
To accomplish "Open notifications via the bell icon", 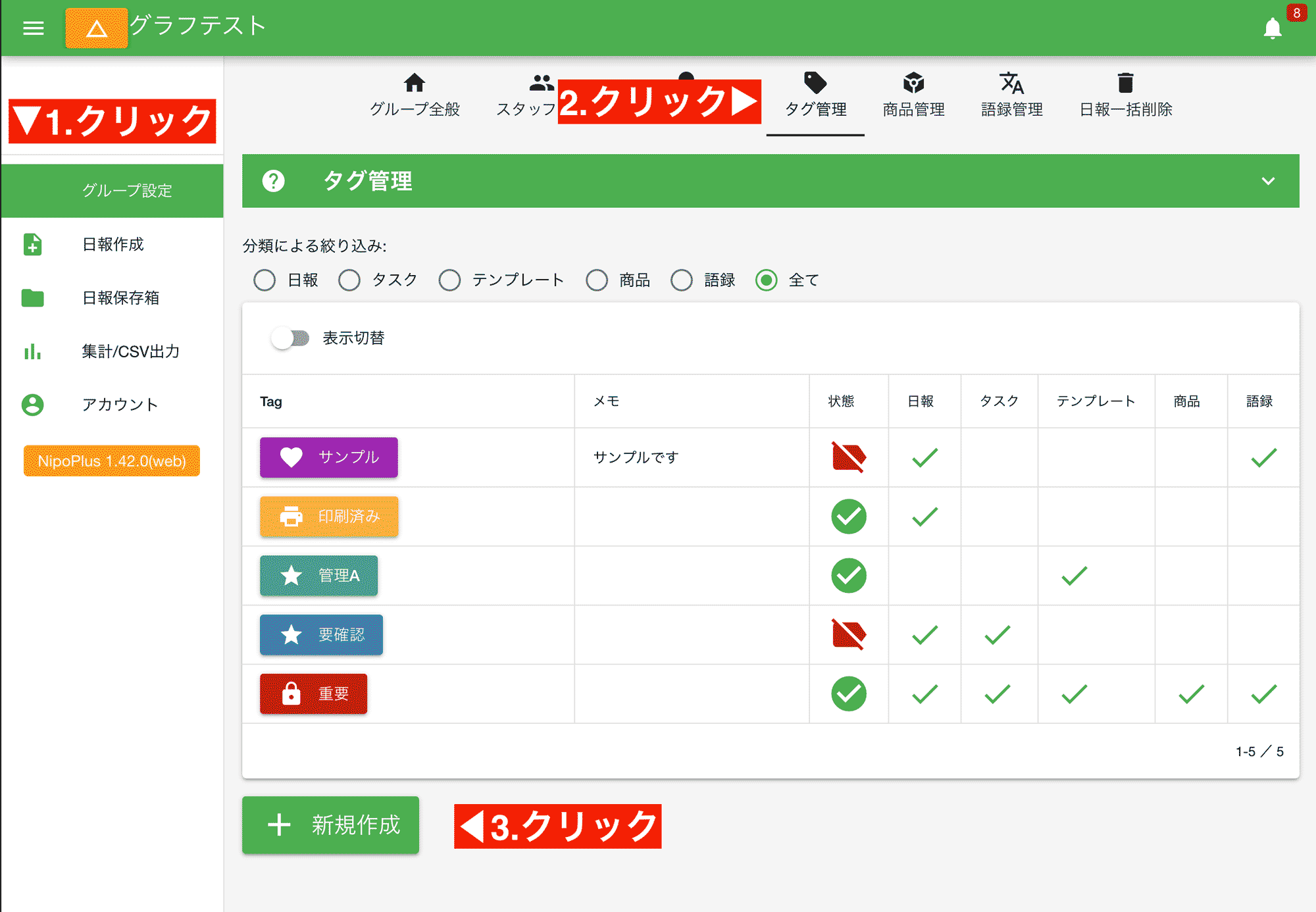I will tap(1273, 28).
